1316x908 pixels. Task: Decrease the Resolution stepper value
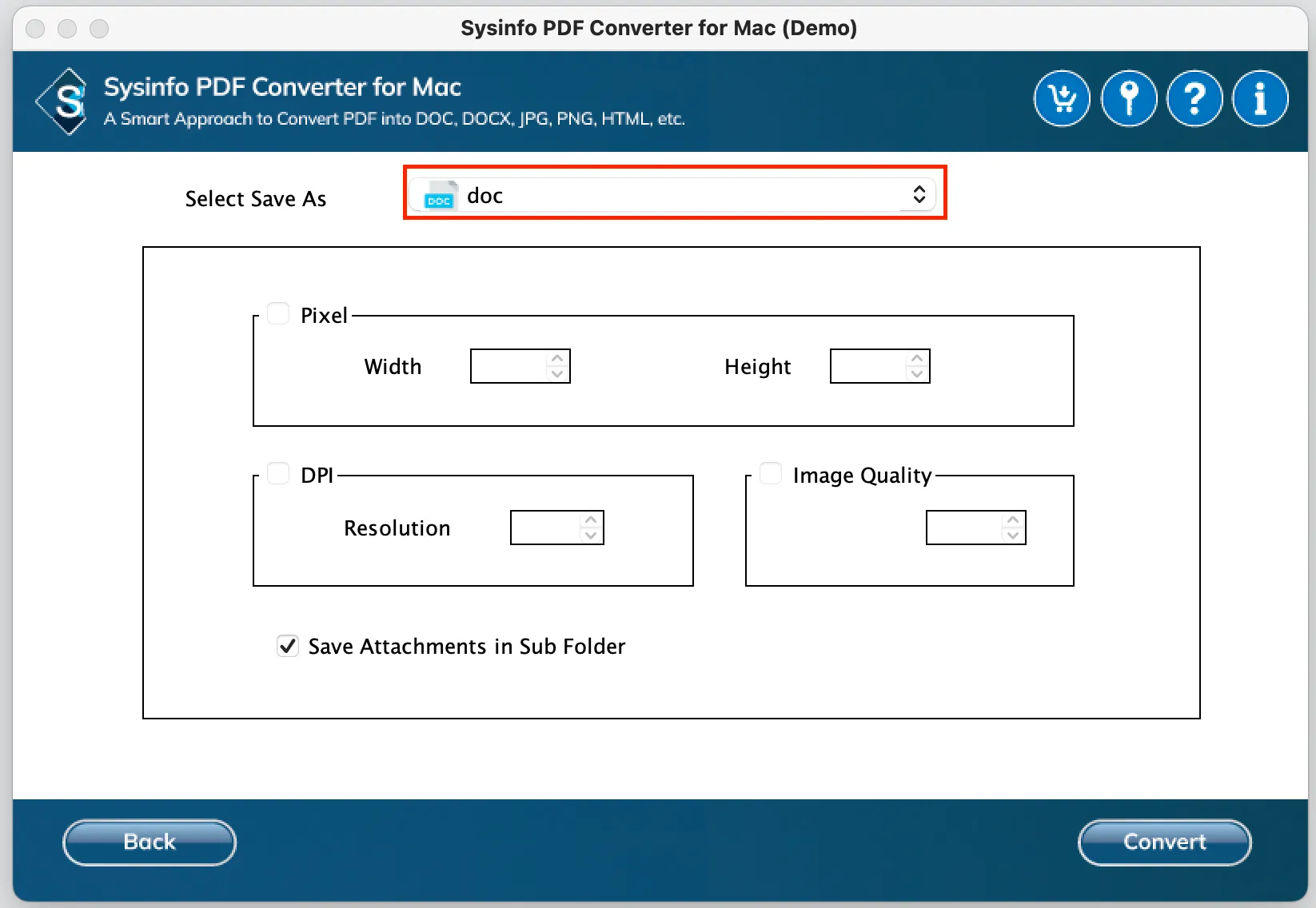[591, 536]
